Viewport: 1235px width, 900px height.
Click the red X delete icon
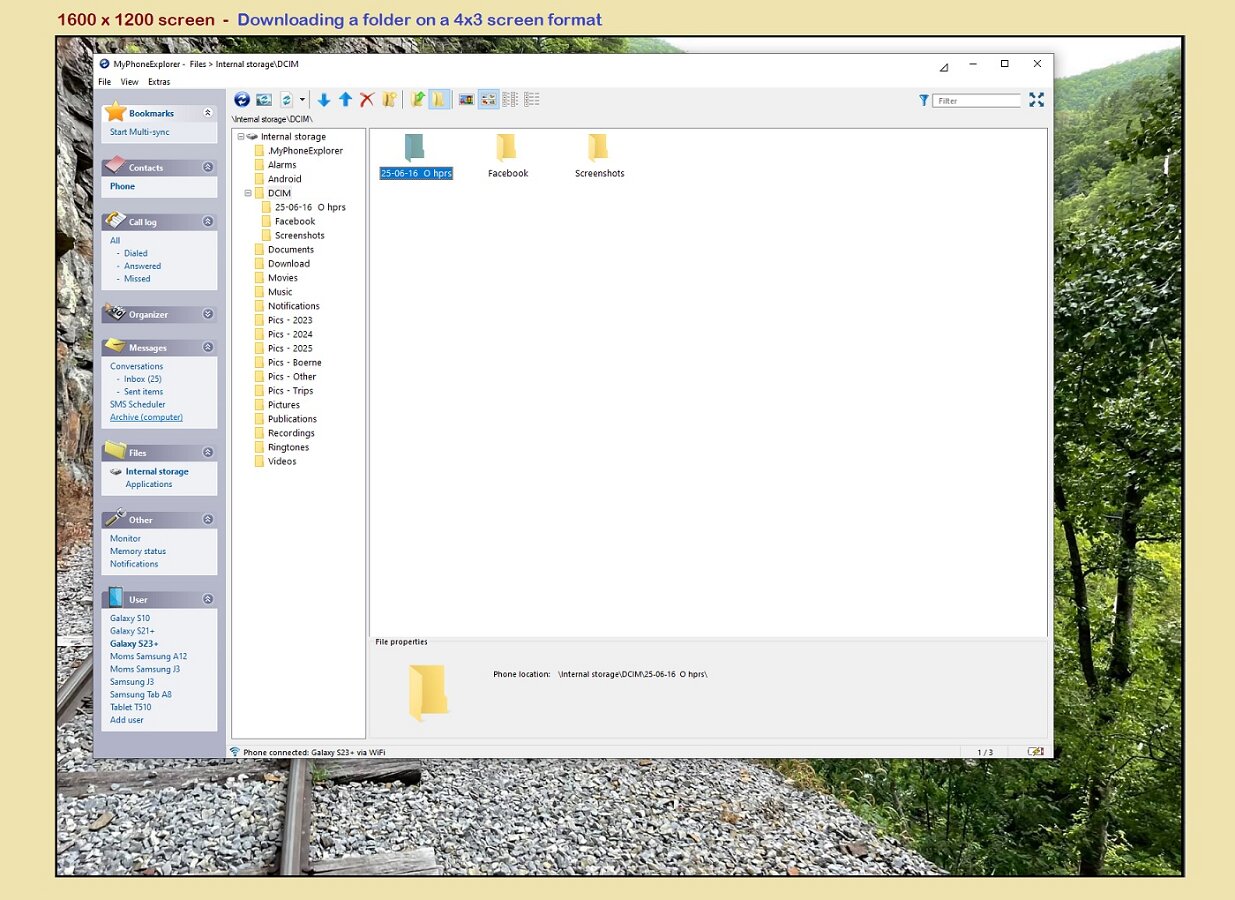tap(367, 100)
